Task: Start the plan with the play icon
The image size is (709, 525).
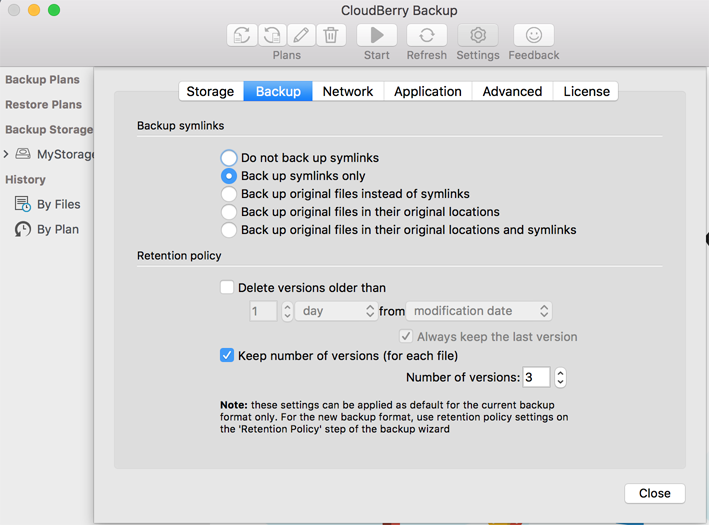Action: (x=377, y=35)
